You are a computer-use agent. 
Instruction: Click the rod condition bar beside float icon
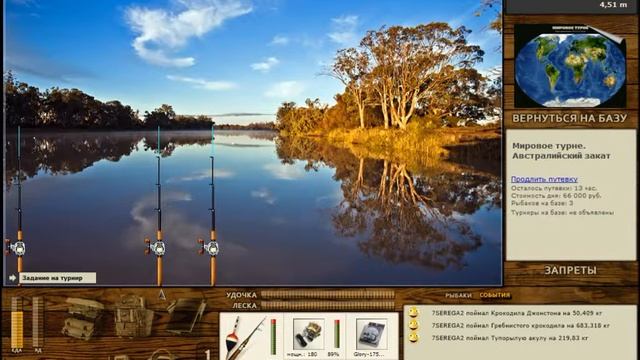coord(273,337)
